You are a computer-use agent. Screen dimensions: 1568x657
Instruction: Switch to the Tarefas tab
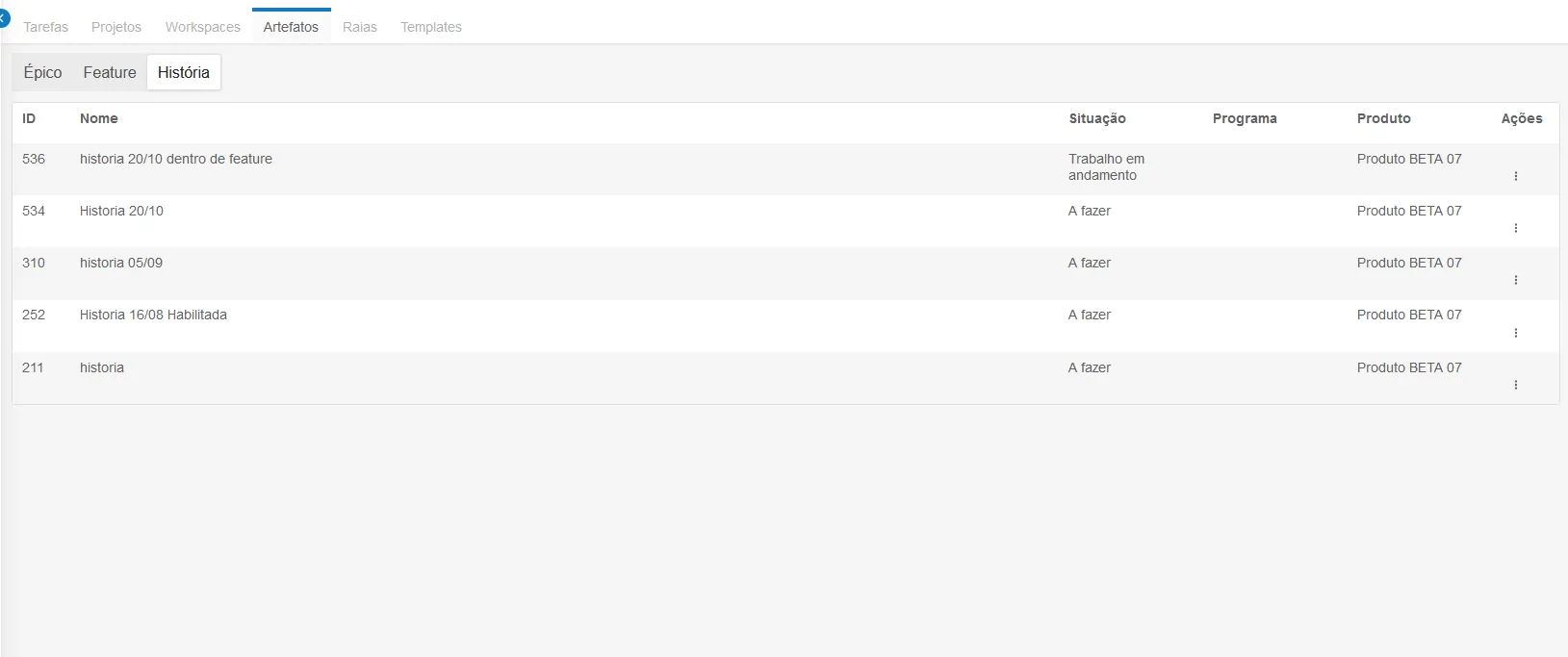point(45,27)
